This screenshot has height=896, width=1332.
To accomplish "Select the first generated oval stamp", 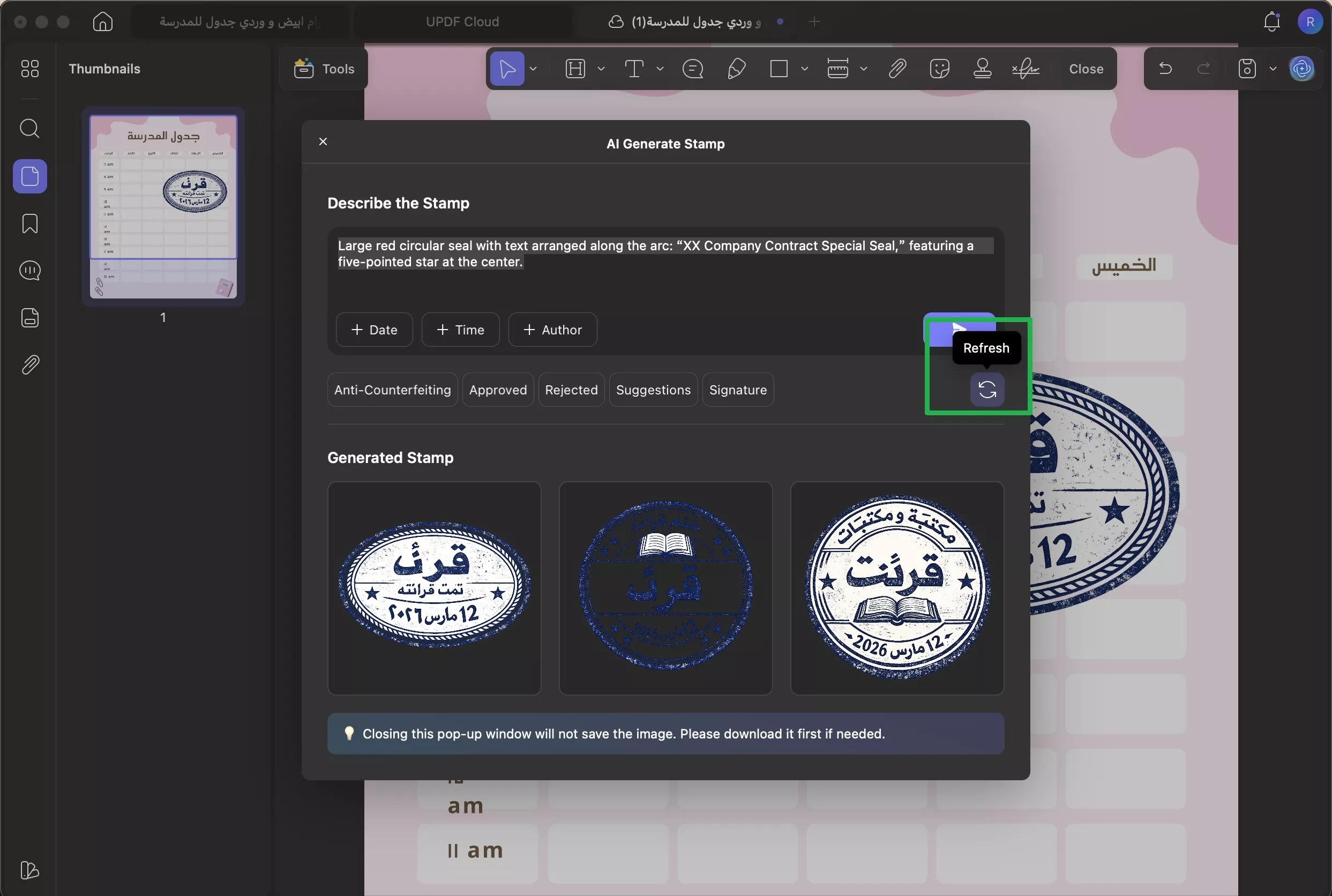I will coord(433,587).
